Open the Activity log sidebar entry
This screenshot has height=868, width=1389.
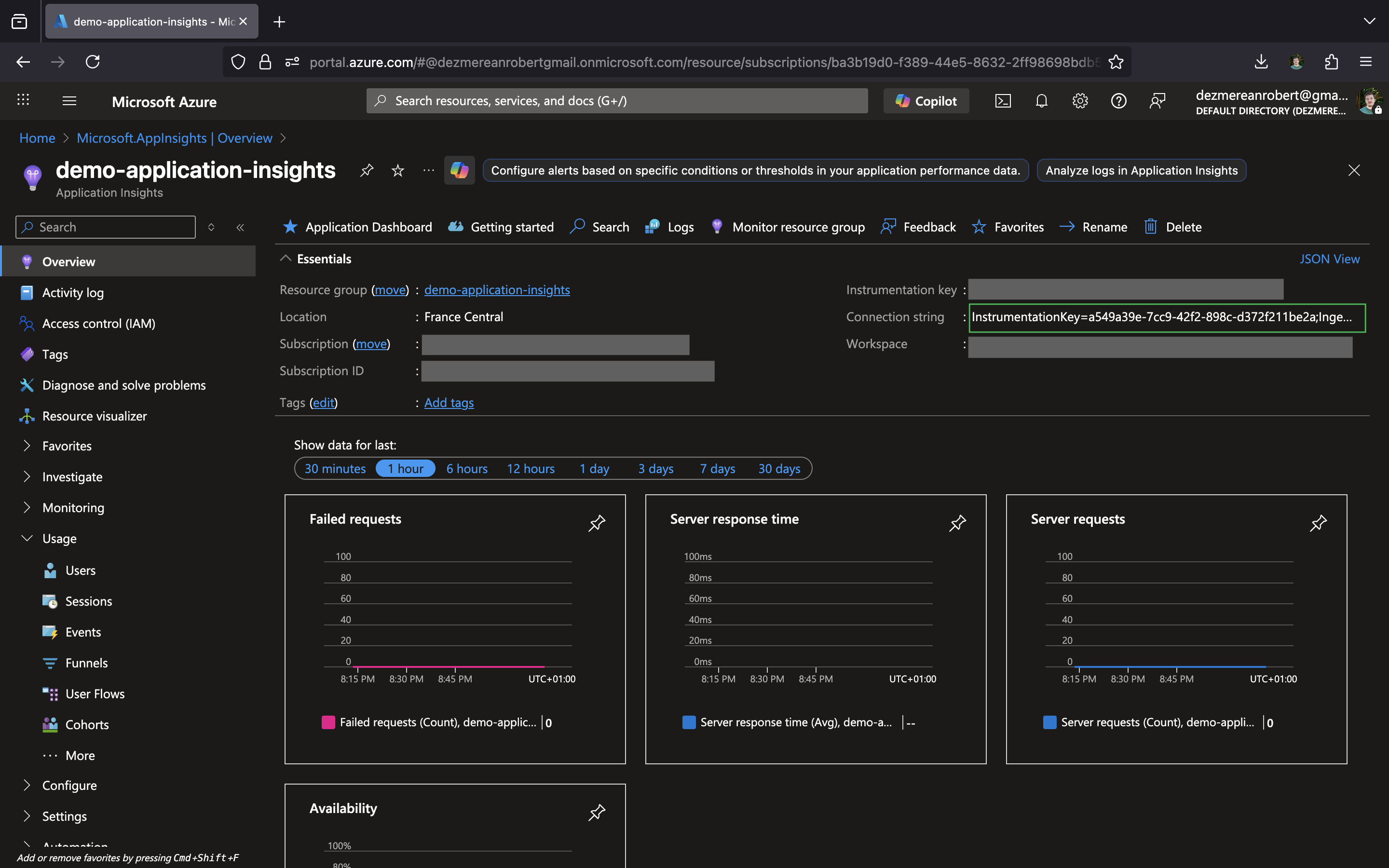tap(73, 292)
